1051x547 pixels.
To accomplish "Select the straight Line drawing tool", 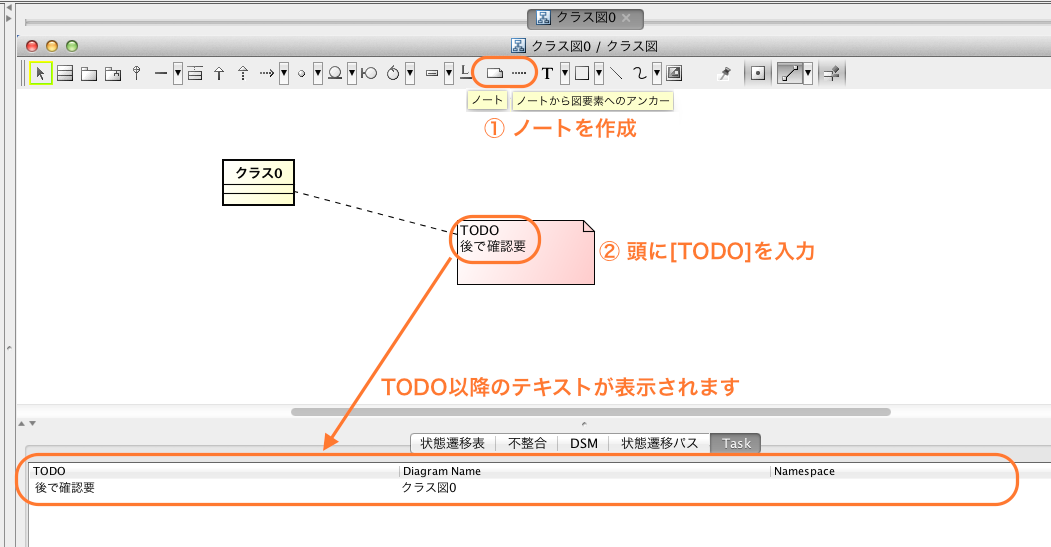I will pos(617,73).
